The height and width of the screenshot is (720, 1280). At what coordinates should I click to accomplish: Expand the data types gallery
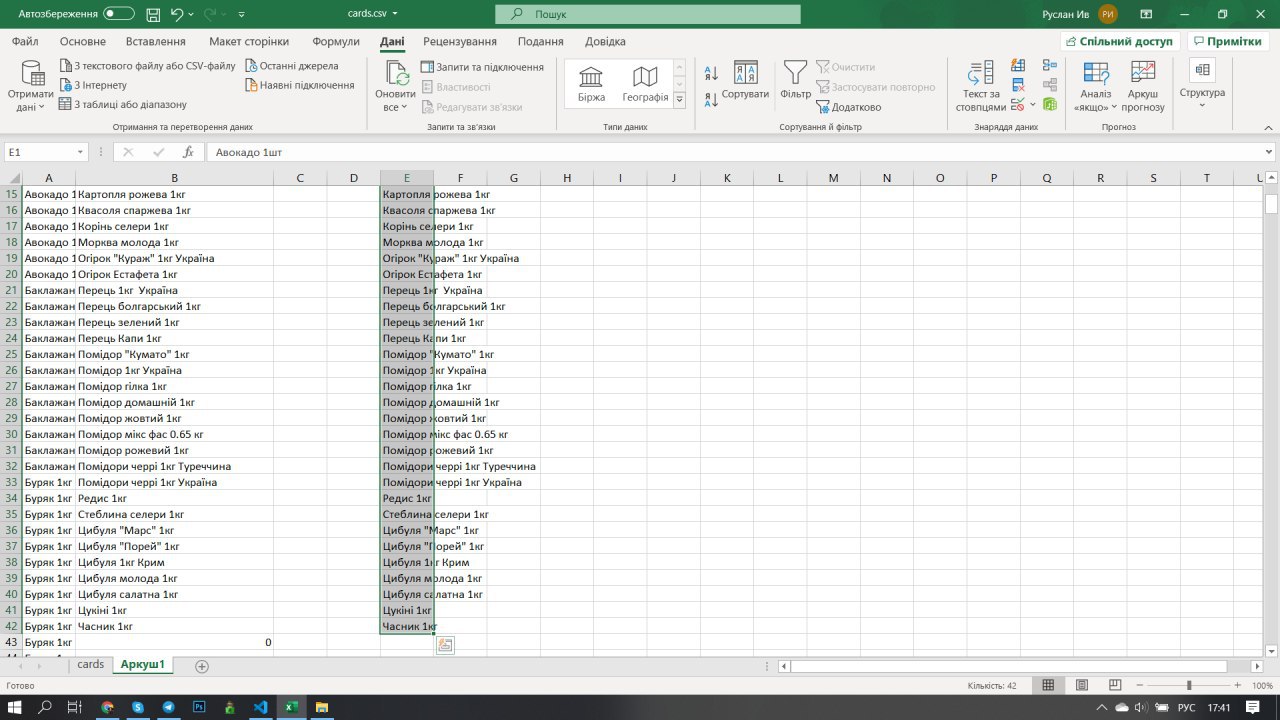[679, 100]
